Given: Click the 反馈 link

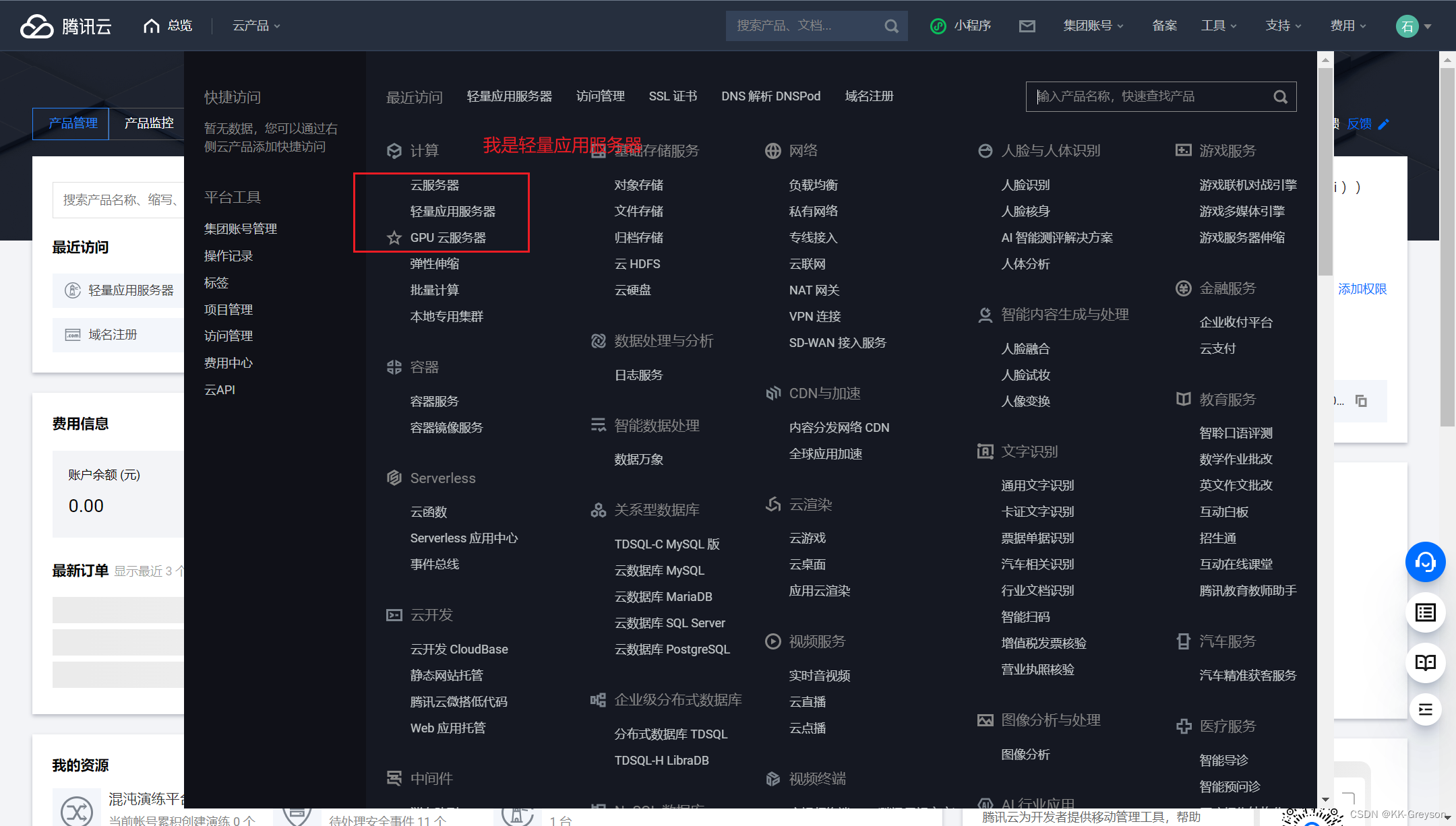Looking at the screenshot, I should pyautogui.click(x=1359, y=124).
